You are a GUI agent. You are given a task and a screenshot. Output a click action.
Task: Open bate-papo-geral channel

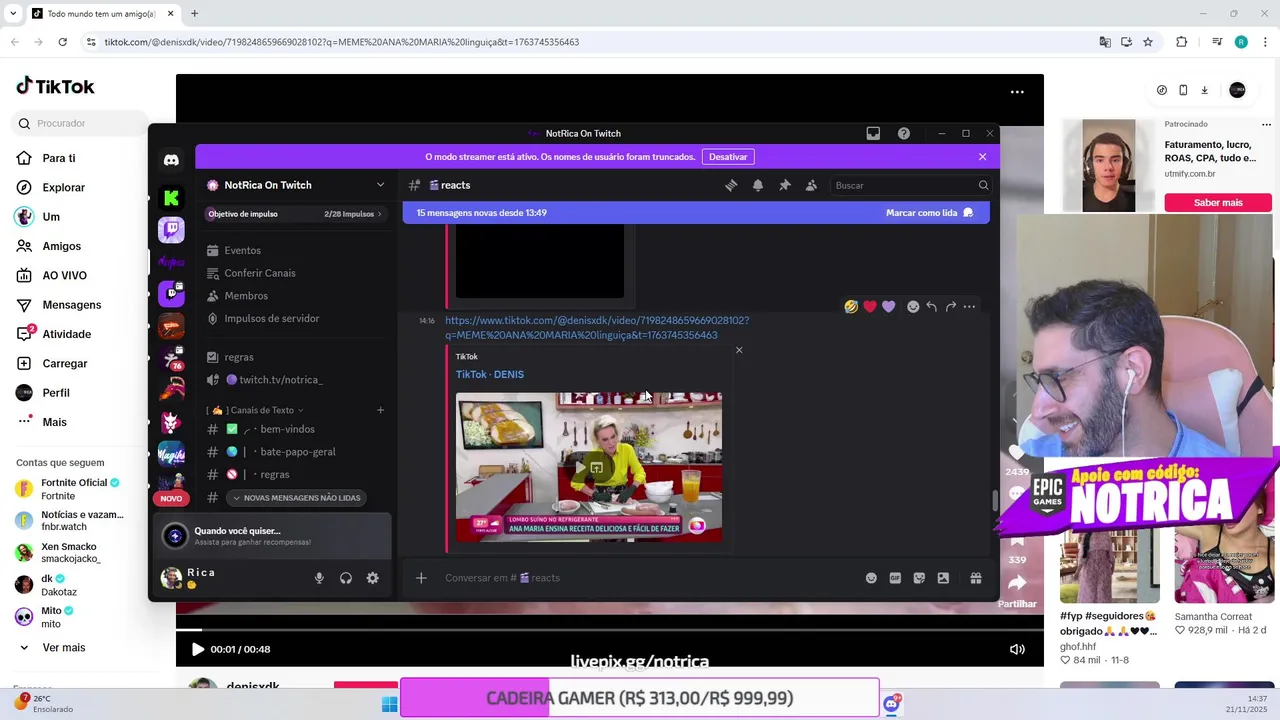point(297,452)
